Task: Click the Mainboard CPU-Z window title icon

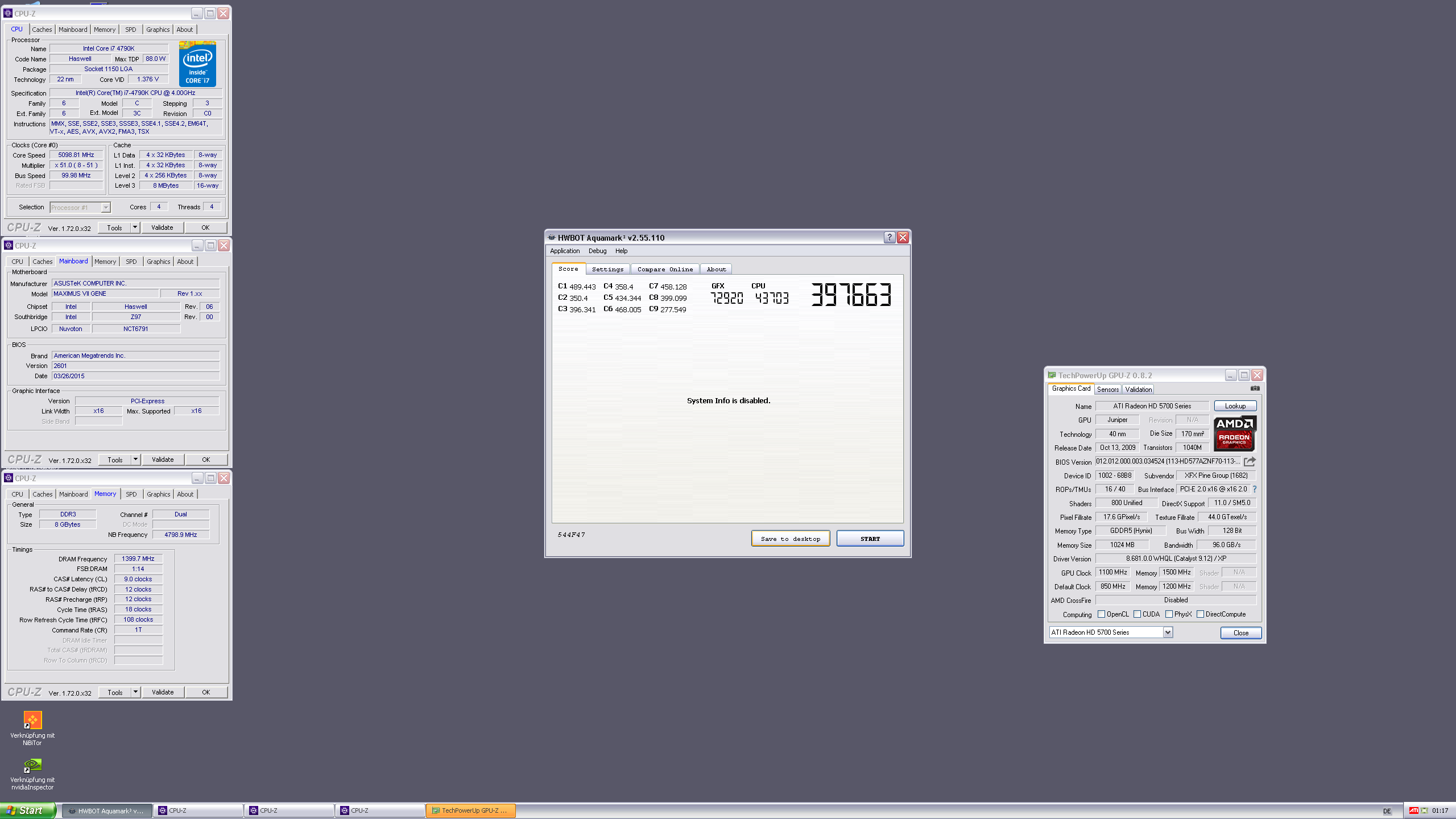Action: (9, 245)
